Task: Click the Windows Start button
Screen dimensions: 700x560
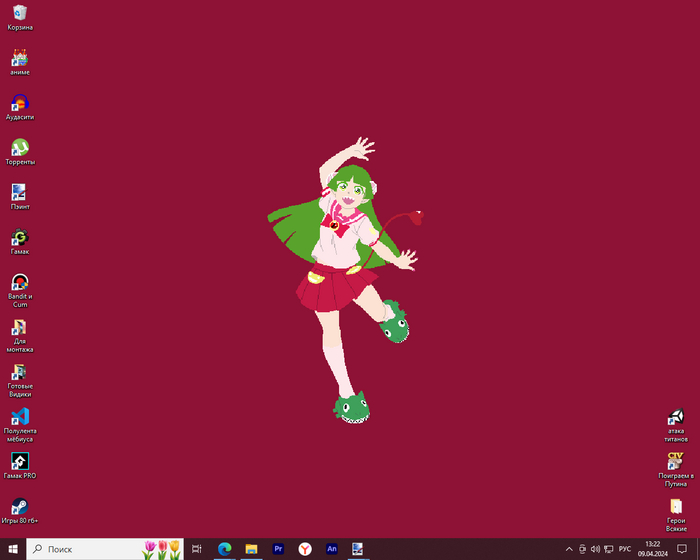Action: pyautogui.click(x=12, y=549)
